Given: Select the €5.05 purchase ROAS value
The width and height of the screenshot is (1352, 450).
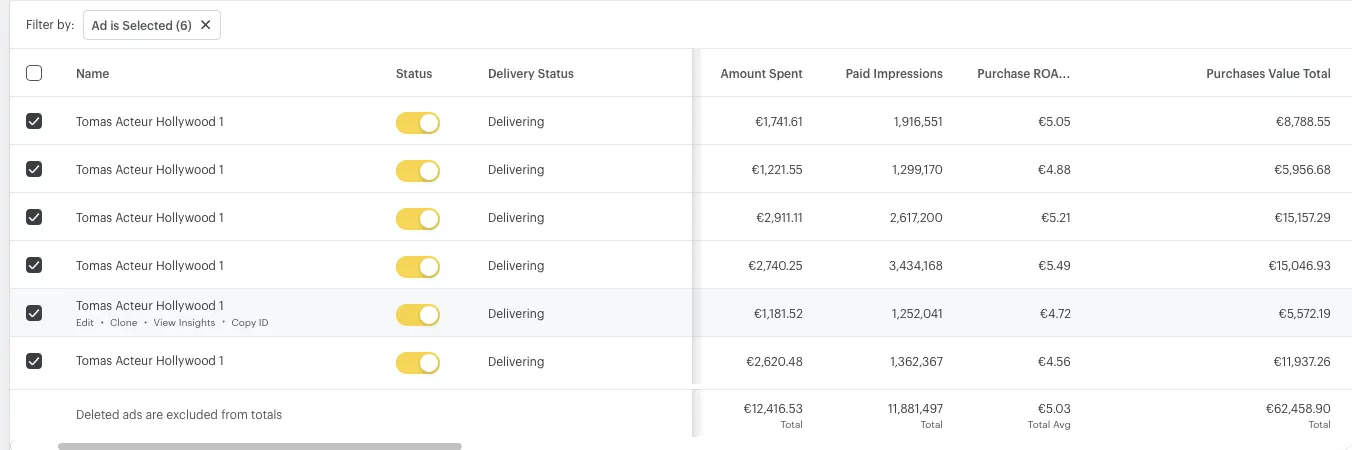Looking at the screenshot, I should (1055, 122).
